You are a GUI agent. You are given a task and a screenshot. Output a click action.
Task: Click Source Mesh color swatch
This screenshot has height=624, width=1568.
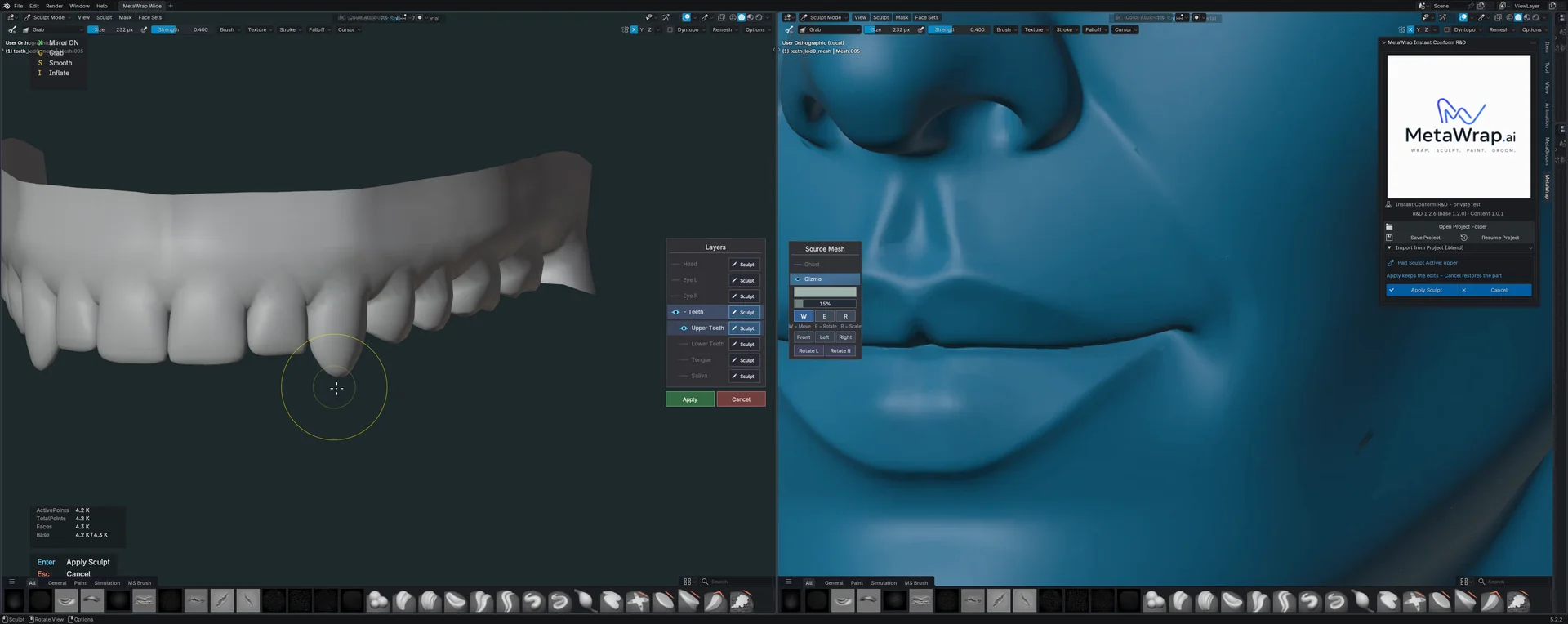(x=826, y=292)
